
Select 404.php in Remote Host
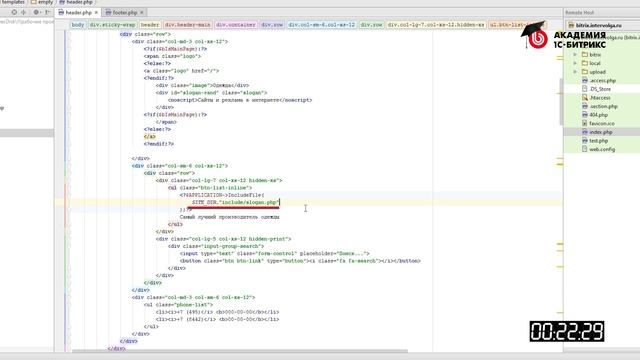pyautogui.click(x=602, y=115)
